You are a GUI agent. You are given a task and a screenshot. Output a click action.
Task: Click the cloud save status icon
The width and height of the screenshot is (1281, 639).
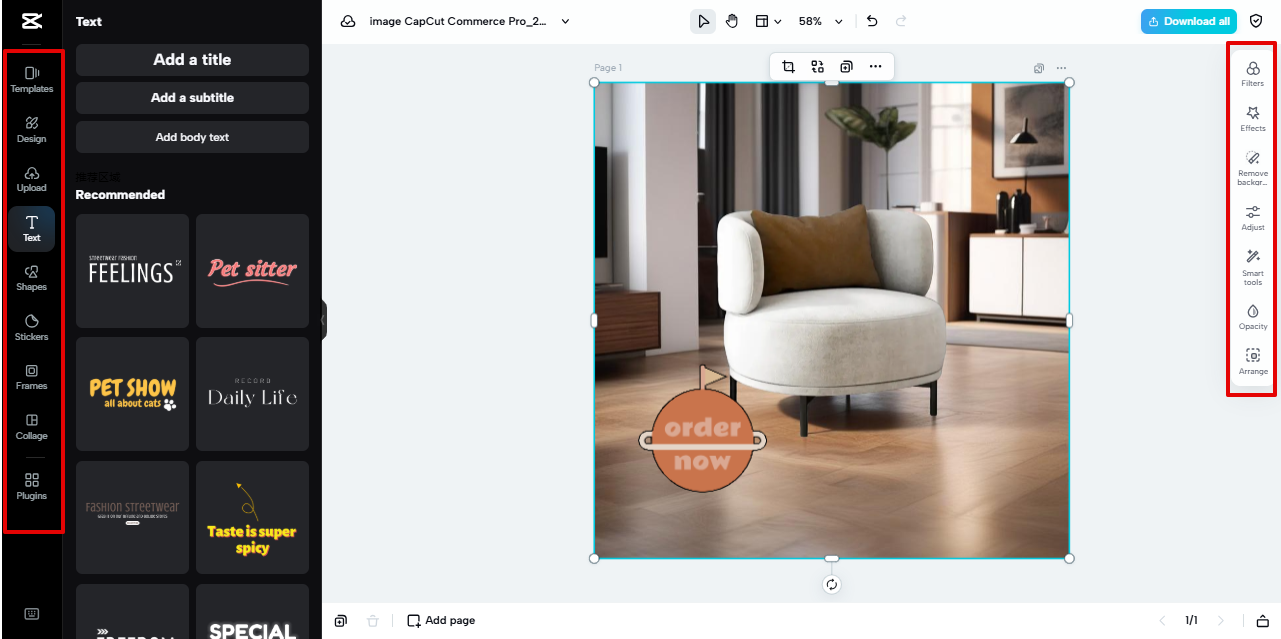pyautogui.click(x=348, y=21)
